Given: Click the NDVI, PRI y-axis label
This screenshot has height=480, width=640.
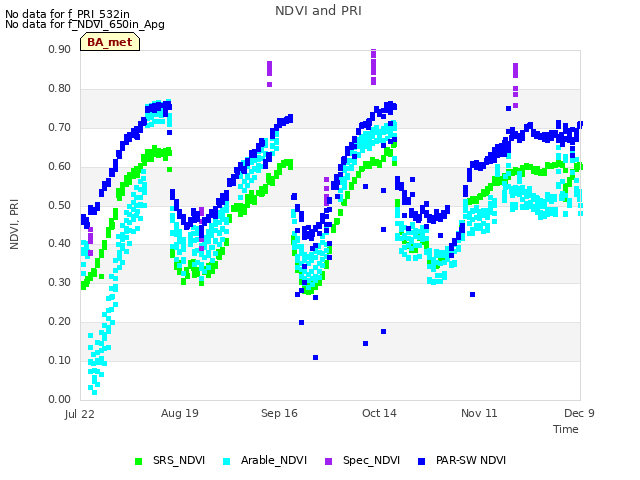Looking at the screenshot, I should click(14, 224).
